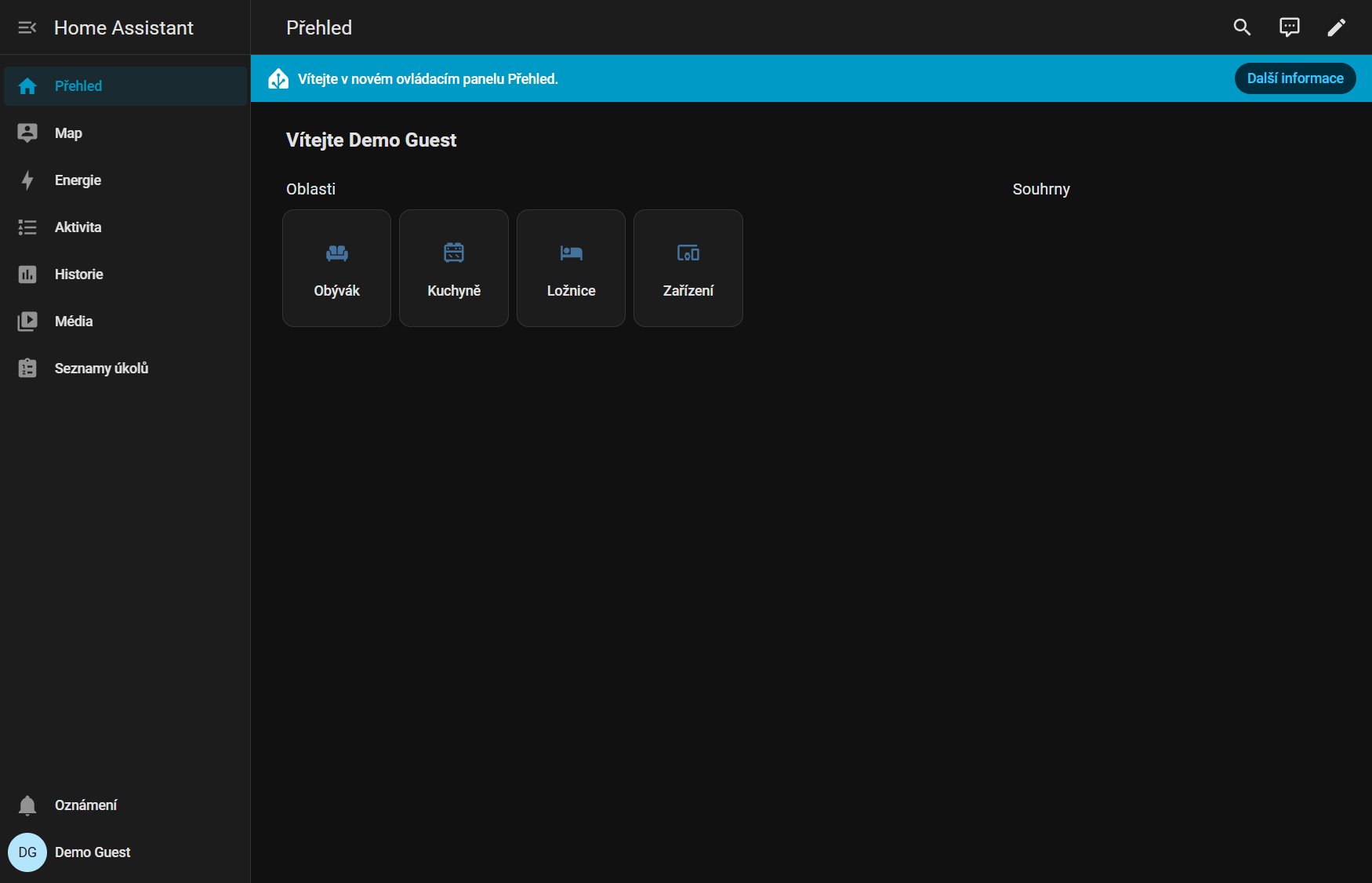Click the bell icon for Oznámení
Viewport: 1372px width, 883px height.
tap(27, 805)
